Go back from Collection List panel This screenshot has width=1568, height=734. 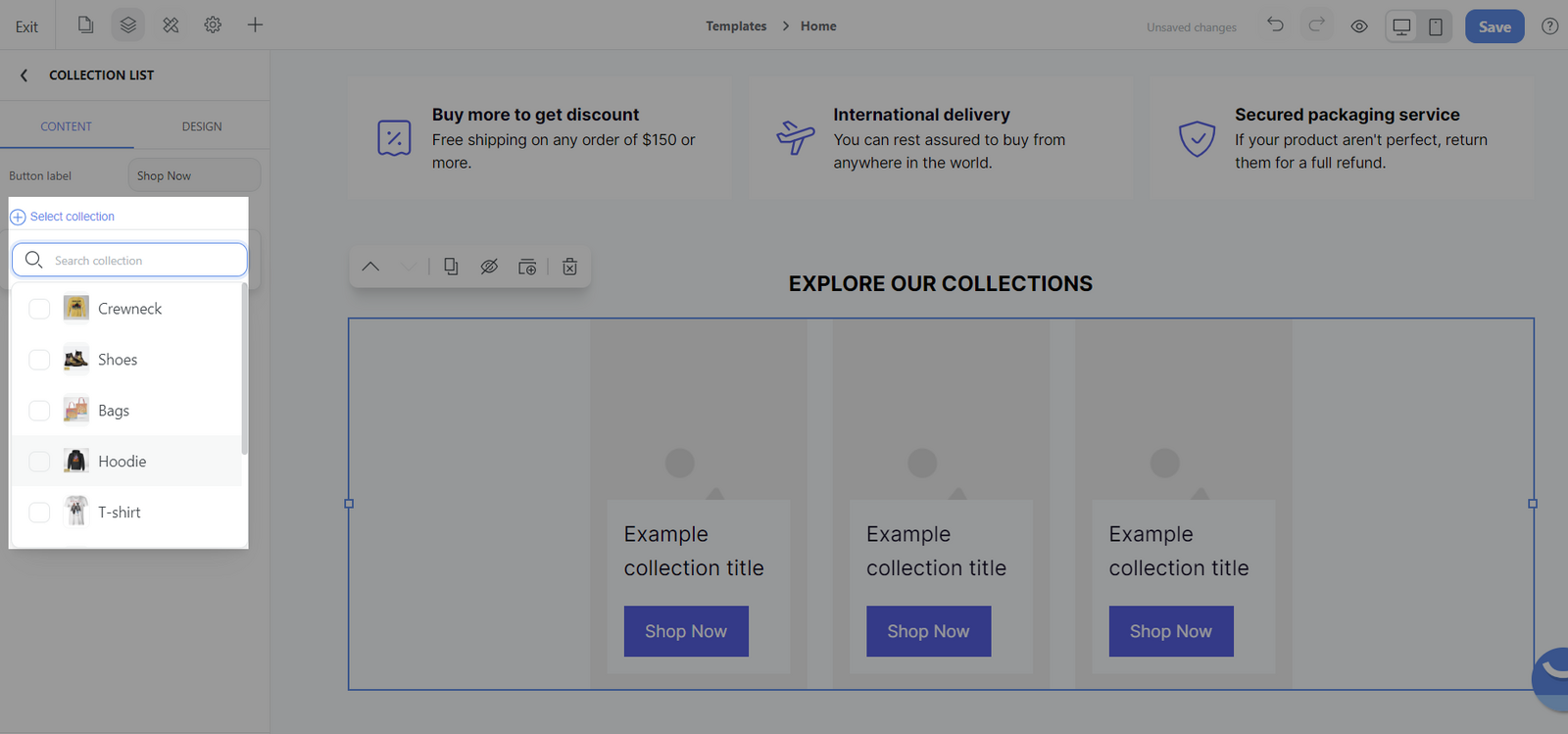click(x=24, y=75)
